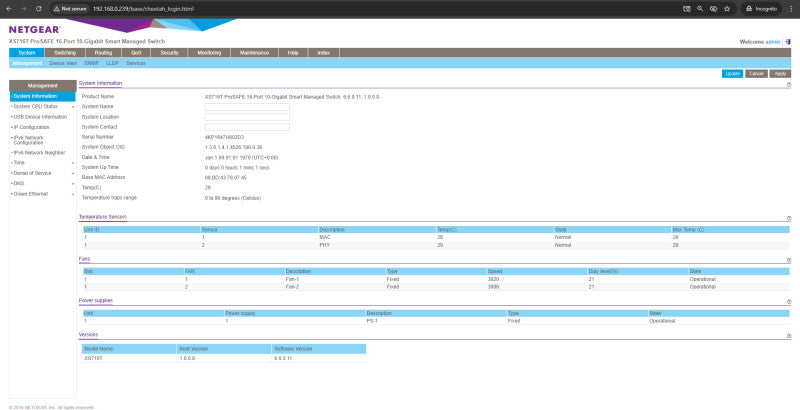Click the Incognito indicator
The height and width of the screenshot is (410, 800).
coord(761,9)
